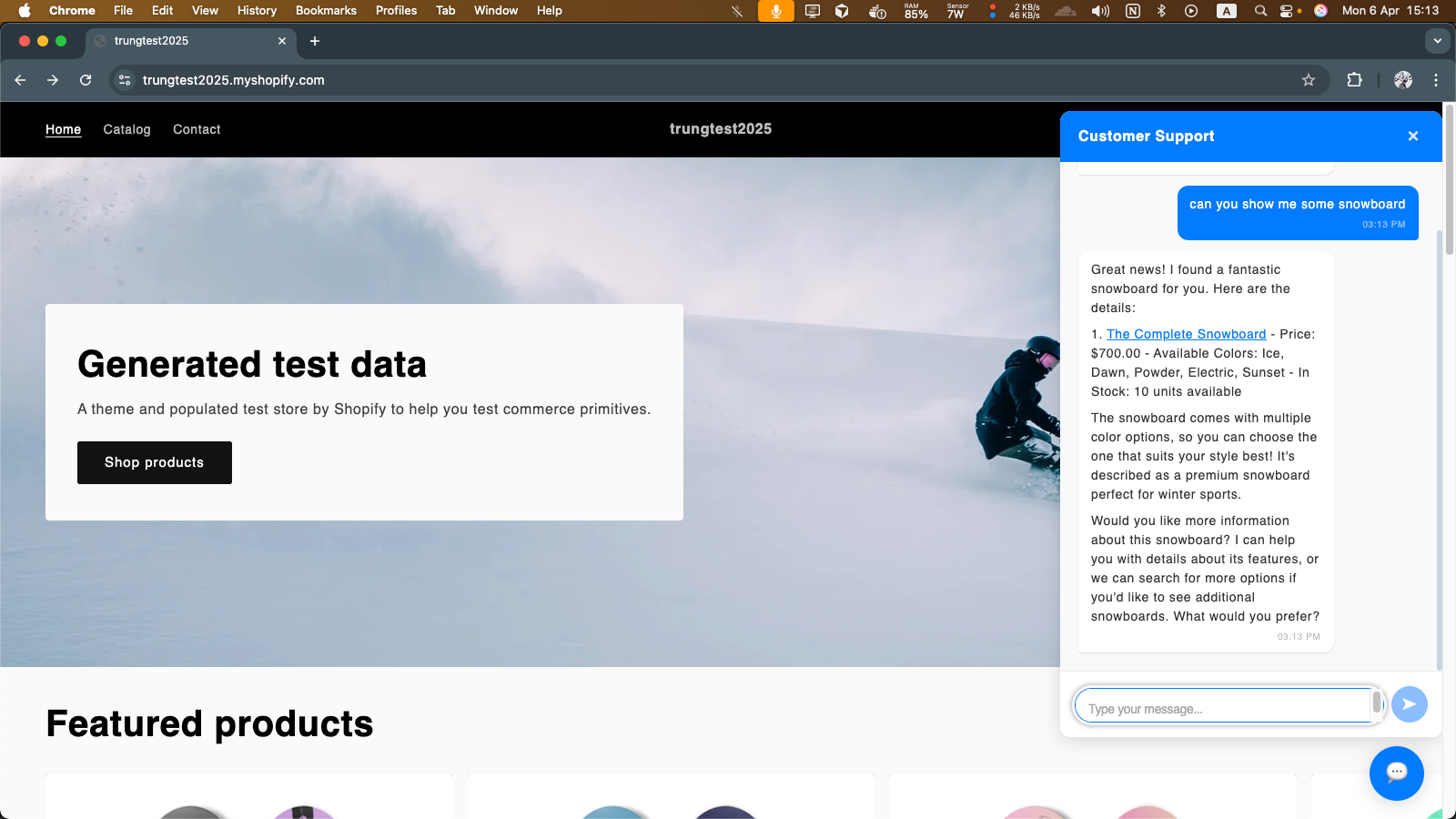Open the volume control in menu bar
Image resolution: width=1456 pixels, height=819 pixels.
coord(1100,11)
